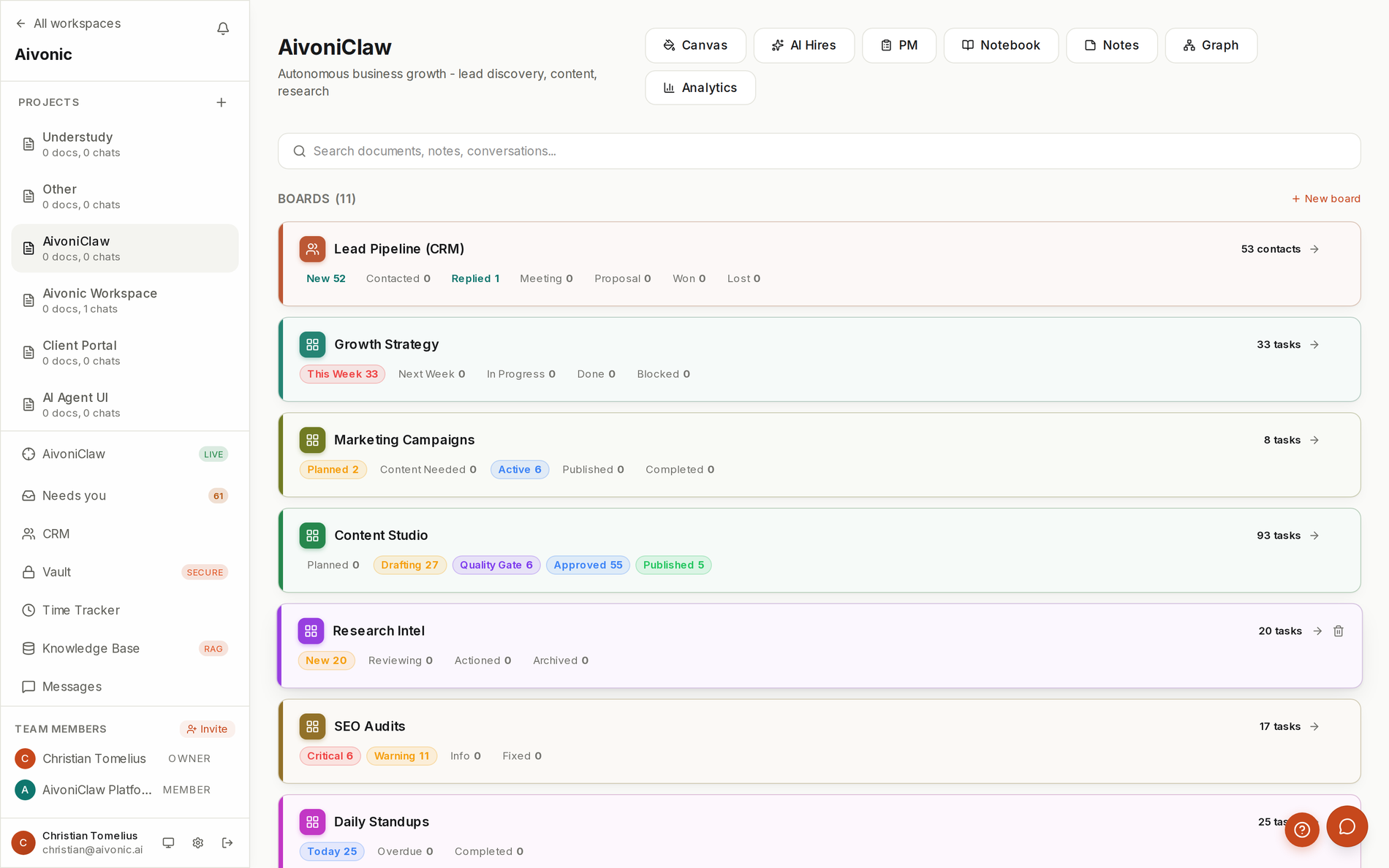1389x868 pixels.
Task: Switch to the PM view
Action: point(899,45)
